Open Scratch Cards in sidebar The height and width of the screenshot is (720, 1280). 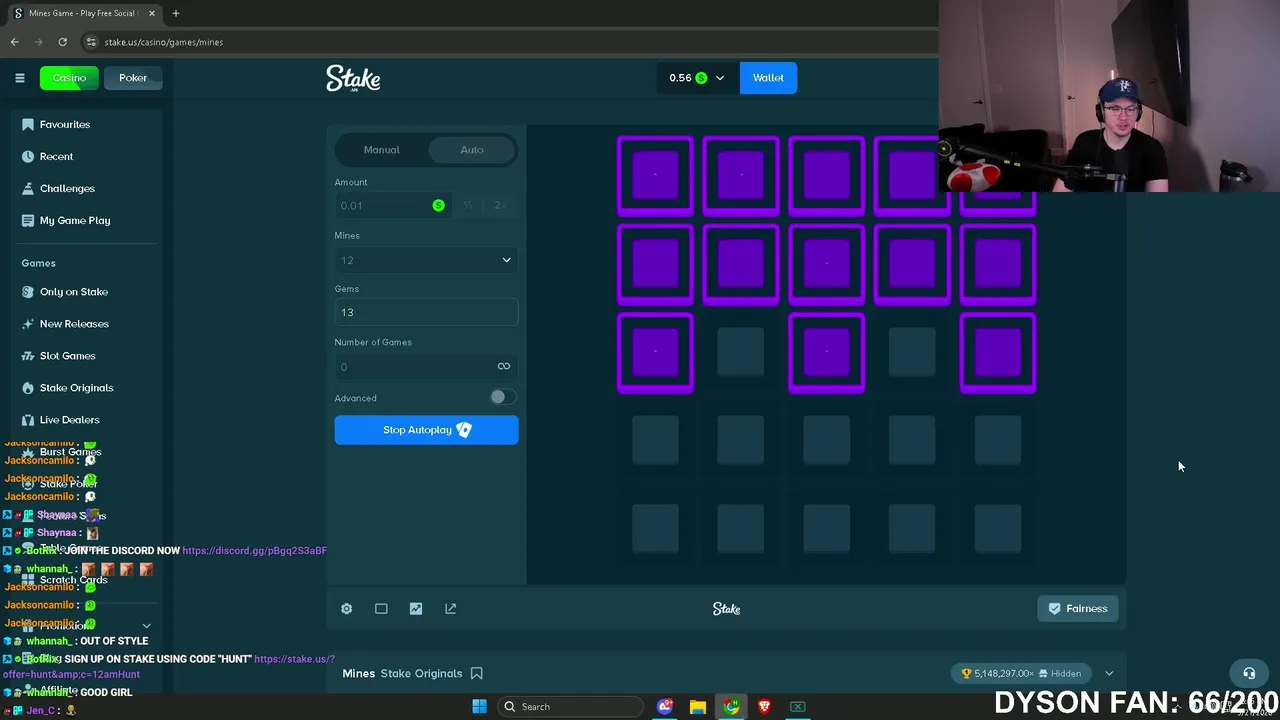point(73,580)
